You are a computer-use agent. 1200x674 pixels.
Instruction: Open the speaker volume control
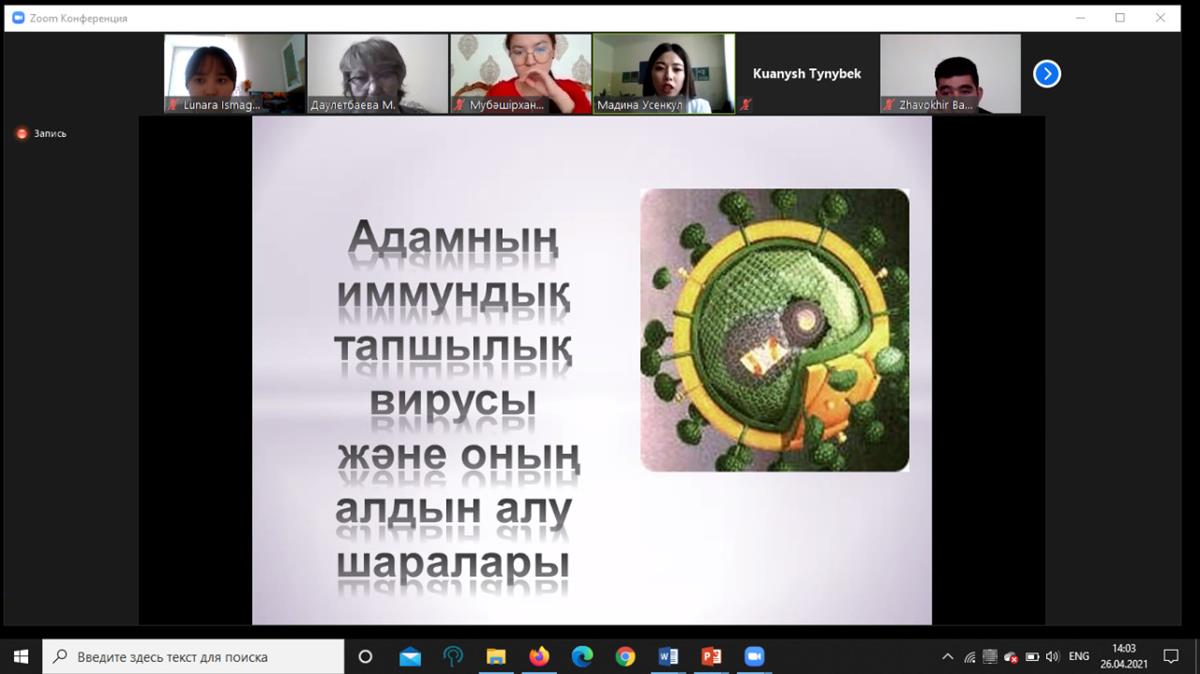[1053, 657]
